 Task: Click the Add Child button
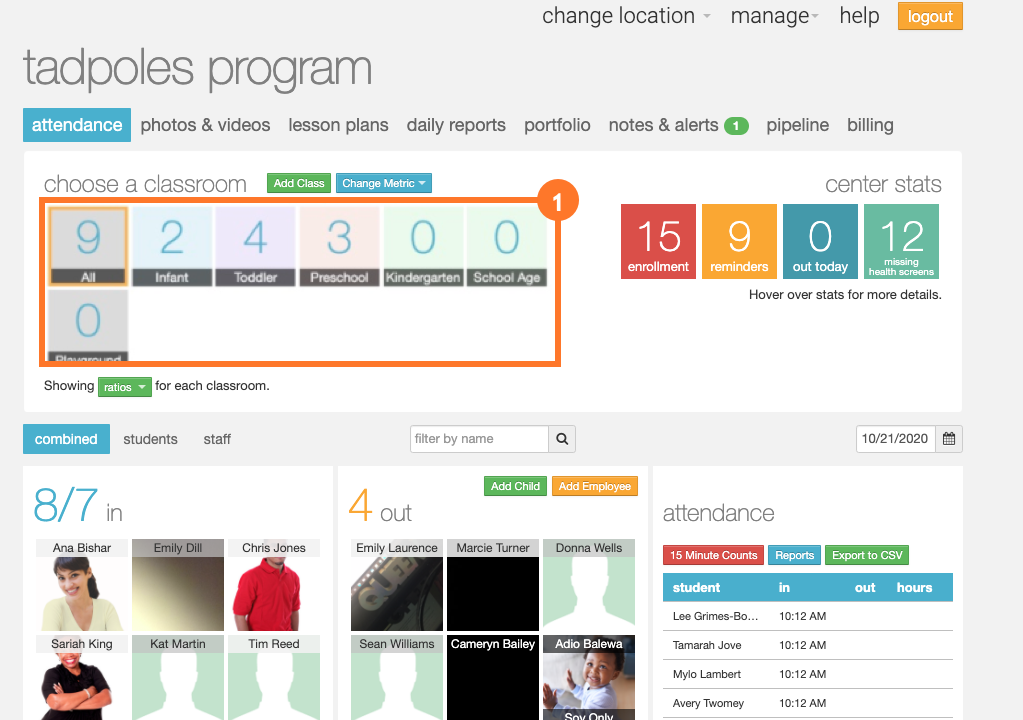point(515,486)
